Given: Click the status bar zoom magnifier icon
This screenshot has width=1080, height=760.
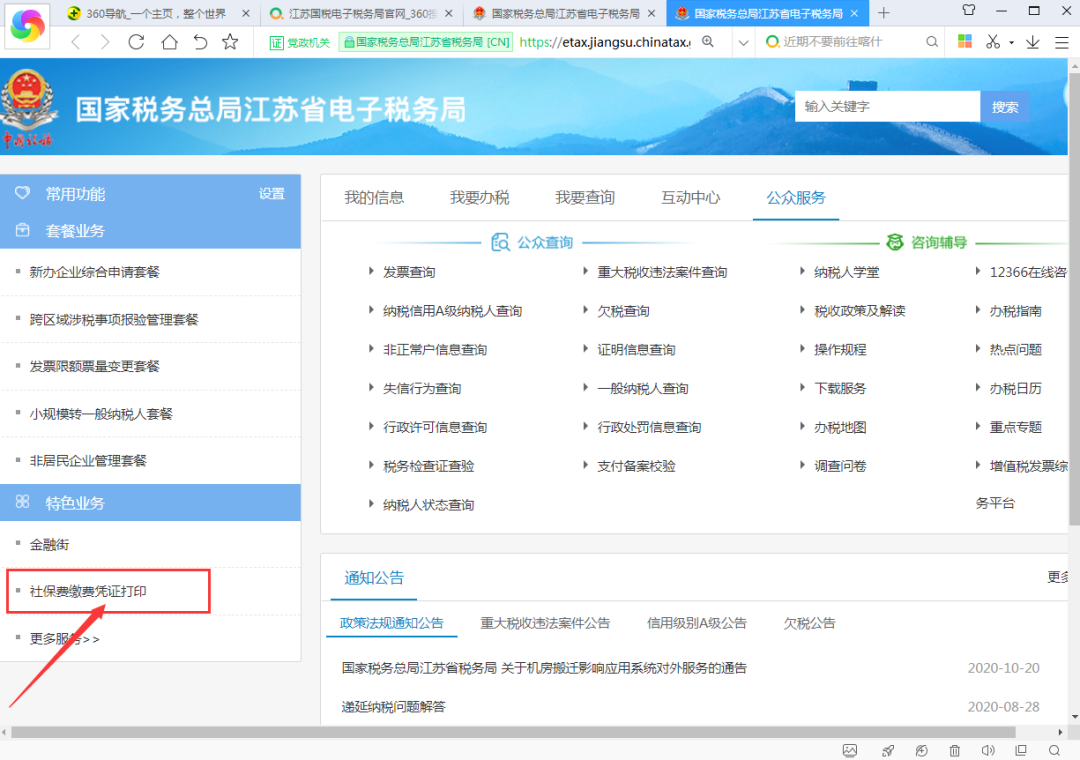Looking at the screenshot, I should tap(1055, 750).
